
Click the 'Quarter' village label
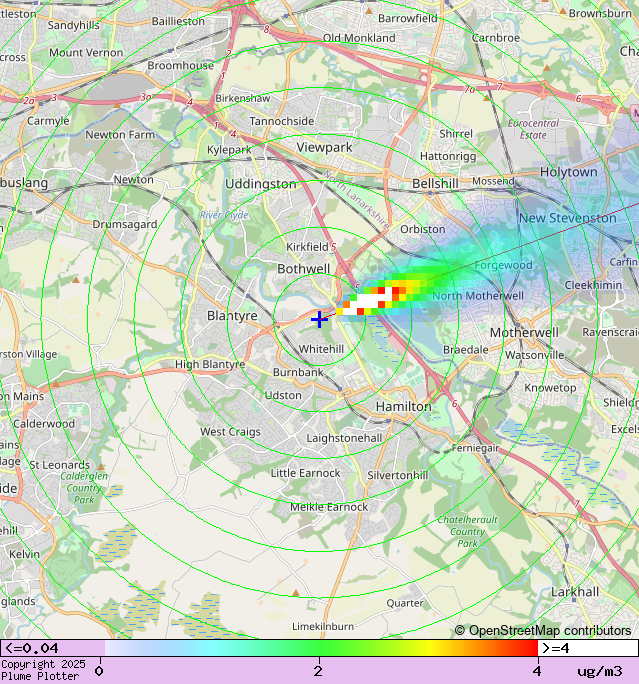point(405,603)
